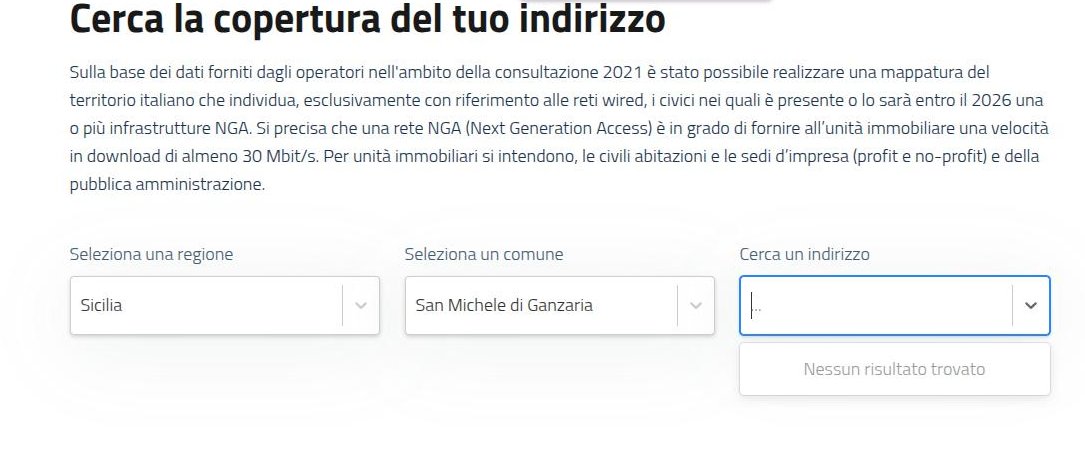Click the selected value Sicilia

pyautogui.click(x=102, y=305)
